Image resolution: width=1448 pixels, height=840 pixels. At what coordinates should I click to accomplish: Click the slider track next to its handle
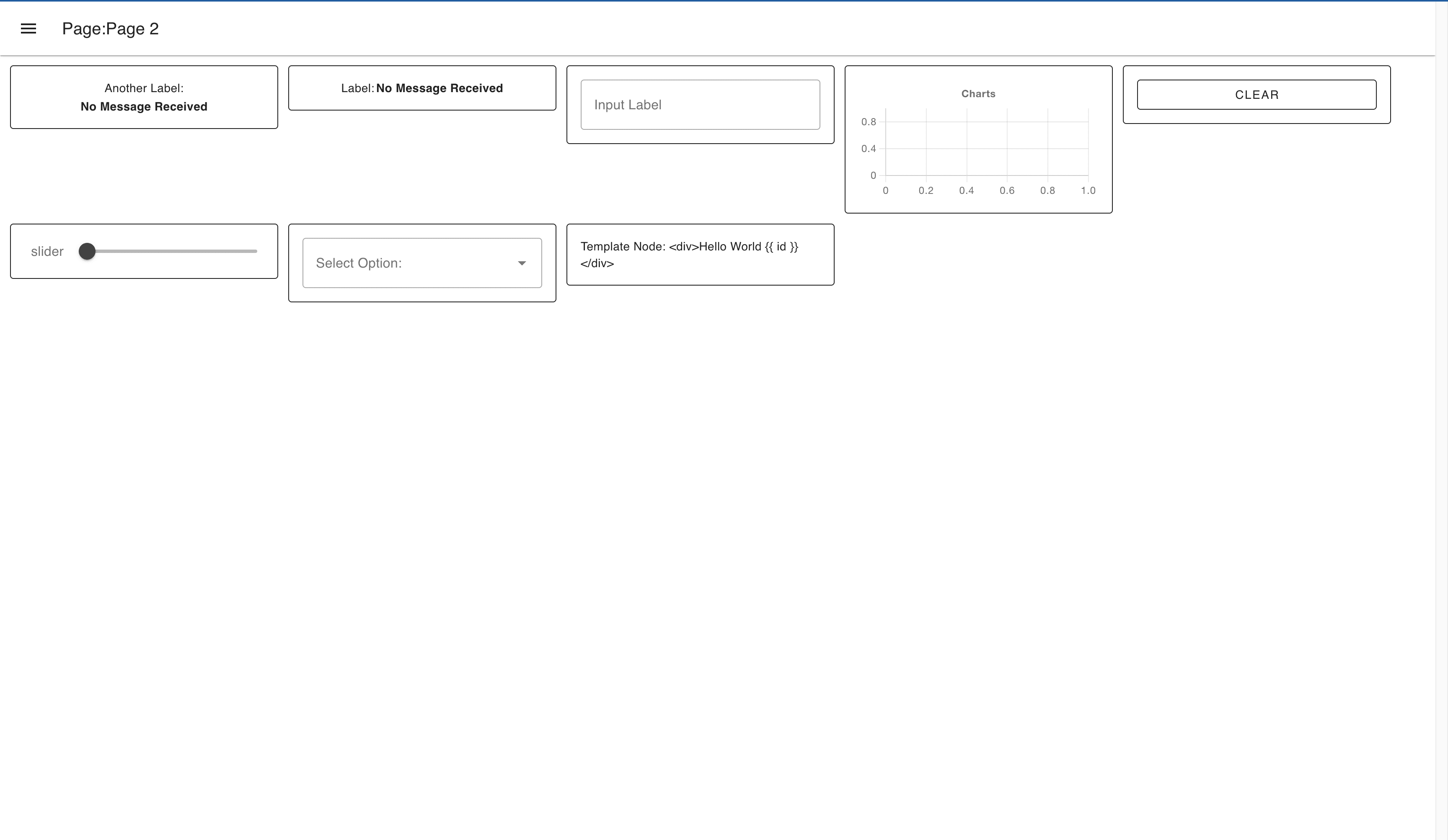pyautogui.click(x=172, y=251)
